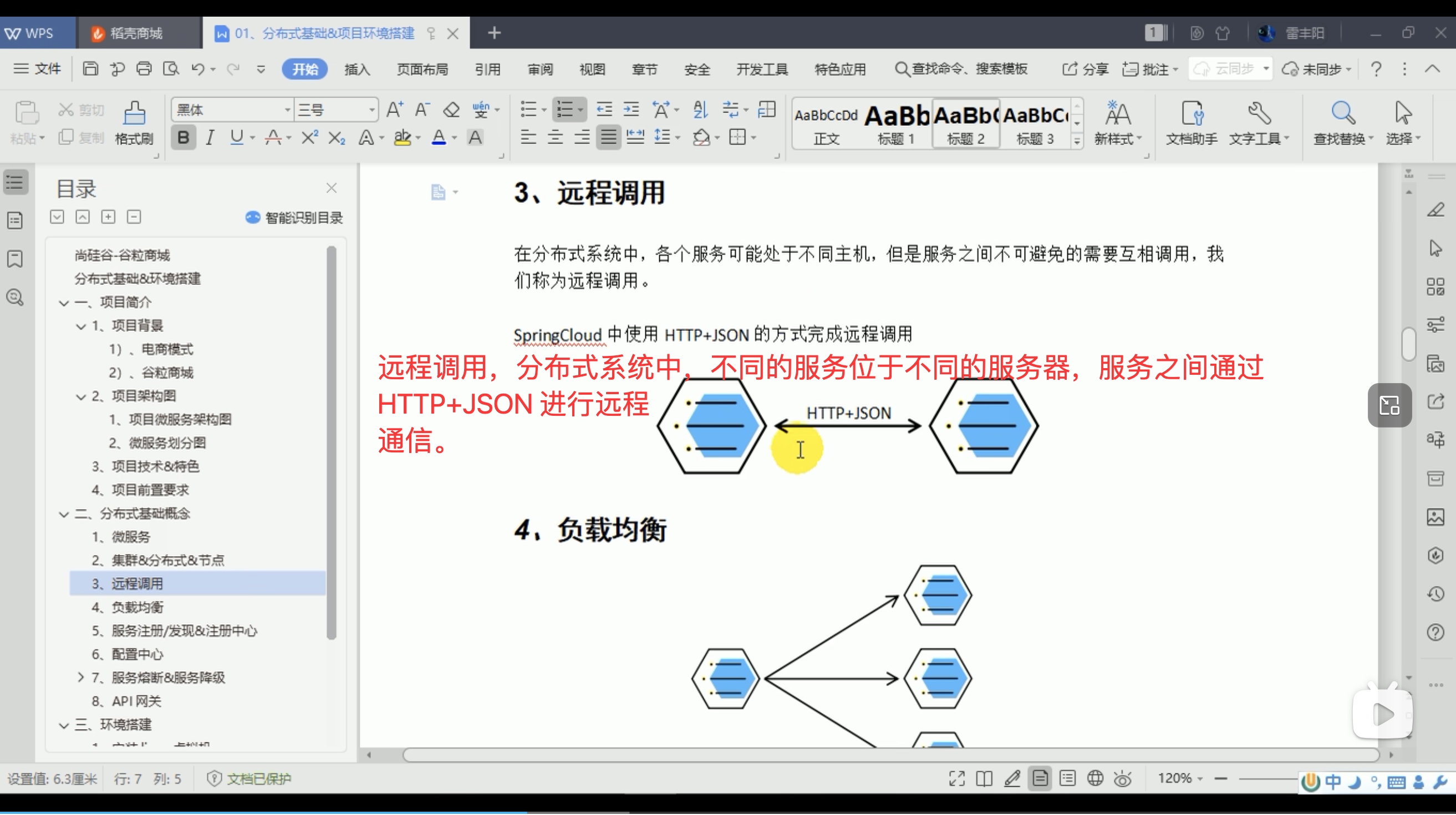Open the Document Assistant (文档助手) tool
Viewport: 1456px width, 815px height.
(1192, 114)
